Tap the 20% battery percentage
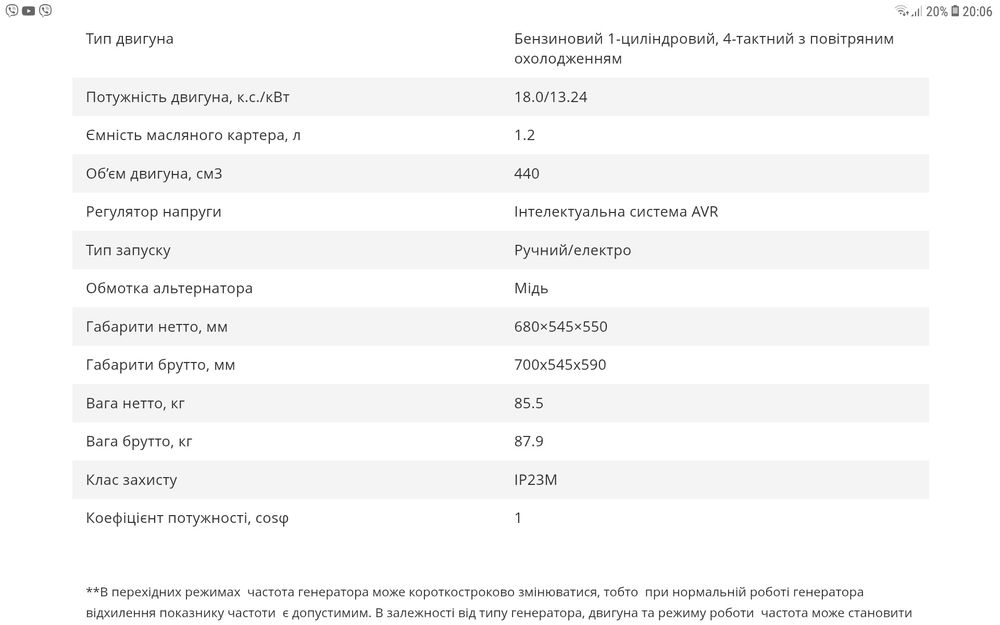 (x=936, y=11)
